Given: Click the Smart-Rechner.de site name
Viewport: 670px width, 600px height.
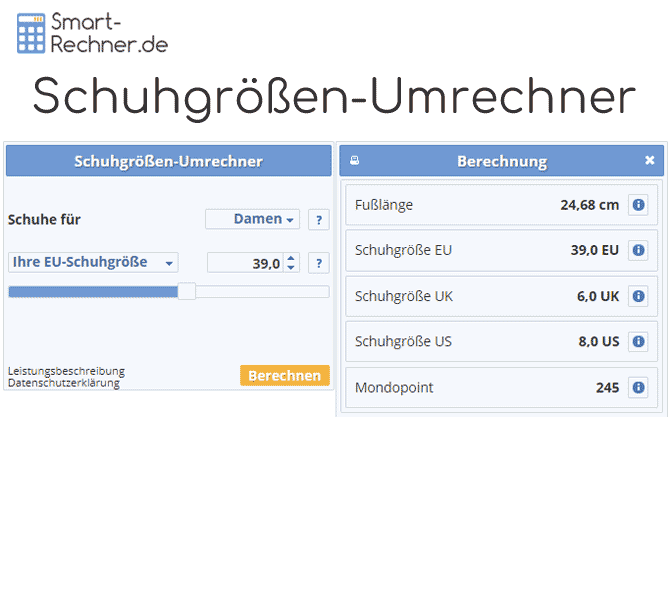Looking at the screenshot, I should coord(112,33).
